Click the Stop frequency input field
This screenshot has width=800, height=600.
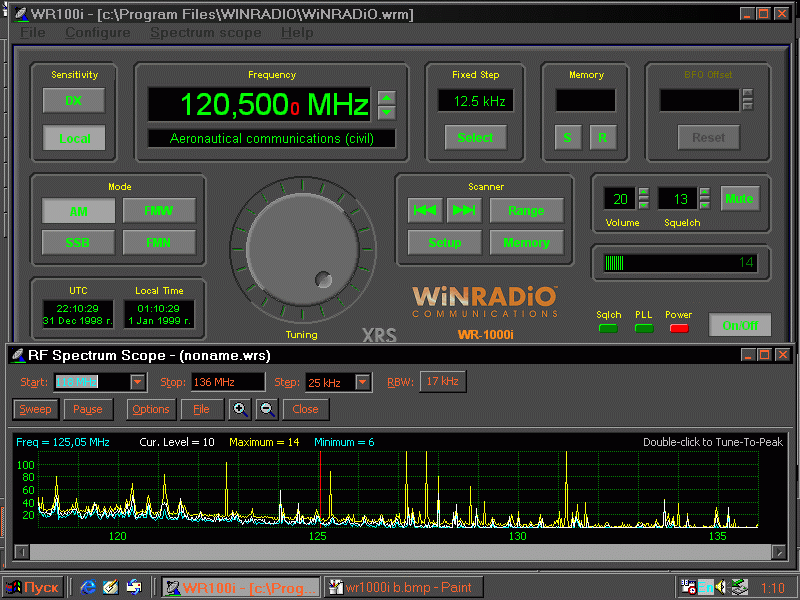click(x=228, y=382)
